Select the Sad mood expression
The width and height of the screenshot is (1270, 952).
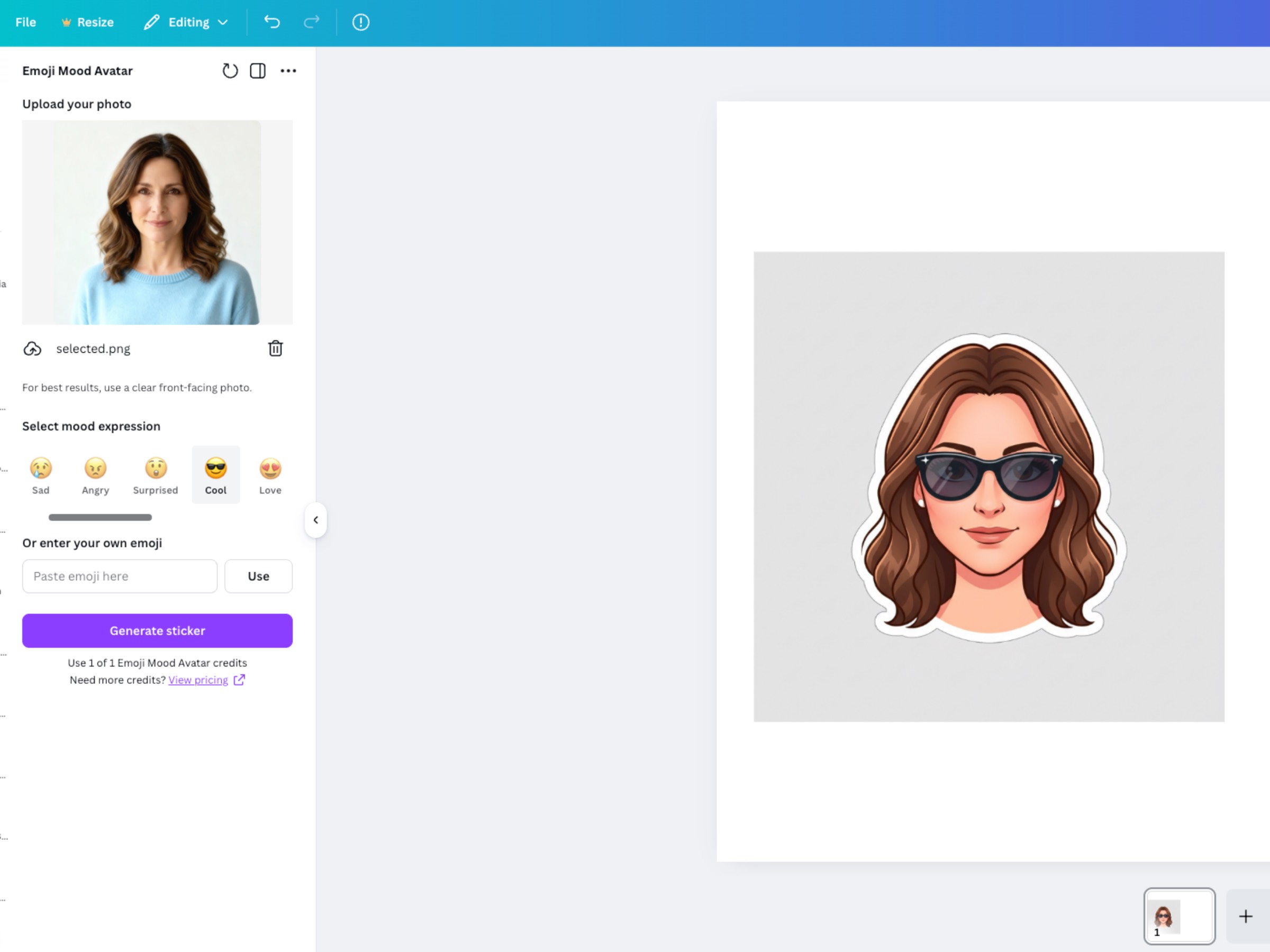tap(41, 475)
